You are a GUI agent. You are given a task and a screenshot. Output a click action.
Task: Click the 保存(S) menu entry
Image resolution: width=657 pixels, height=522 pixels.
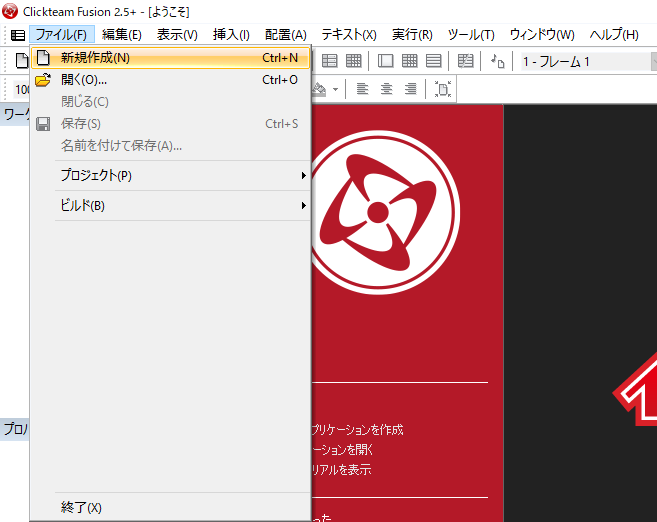coord(171,124)
